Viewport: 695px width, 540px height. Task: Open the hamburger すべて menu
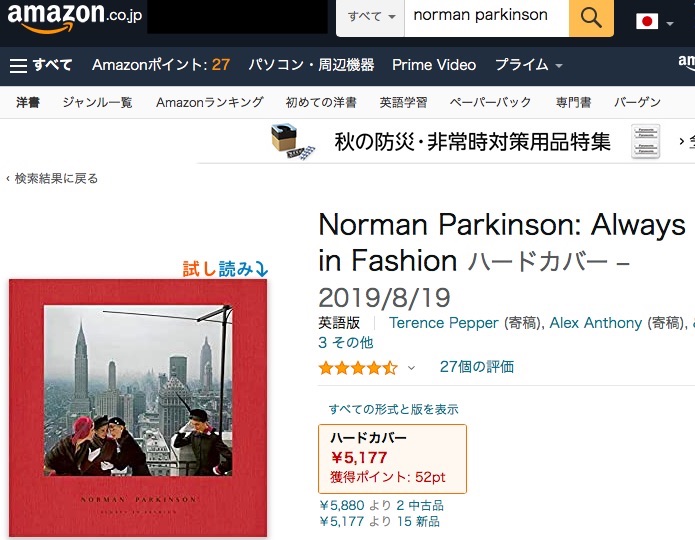[x=41, y=65]
